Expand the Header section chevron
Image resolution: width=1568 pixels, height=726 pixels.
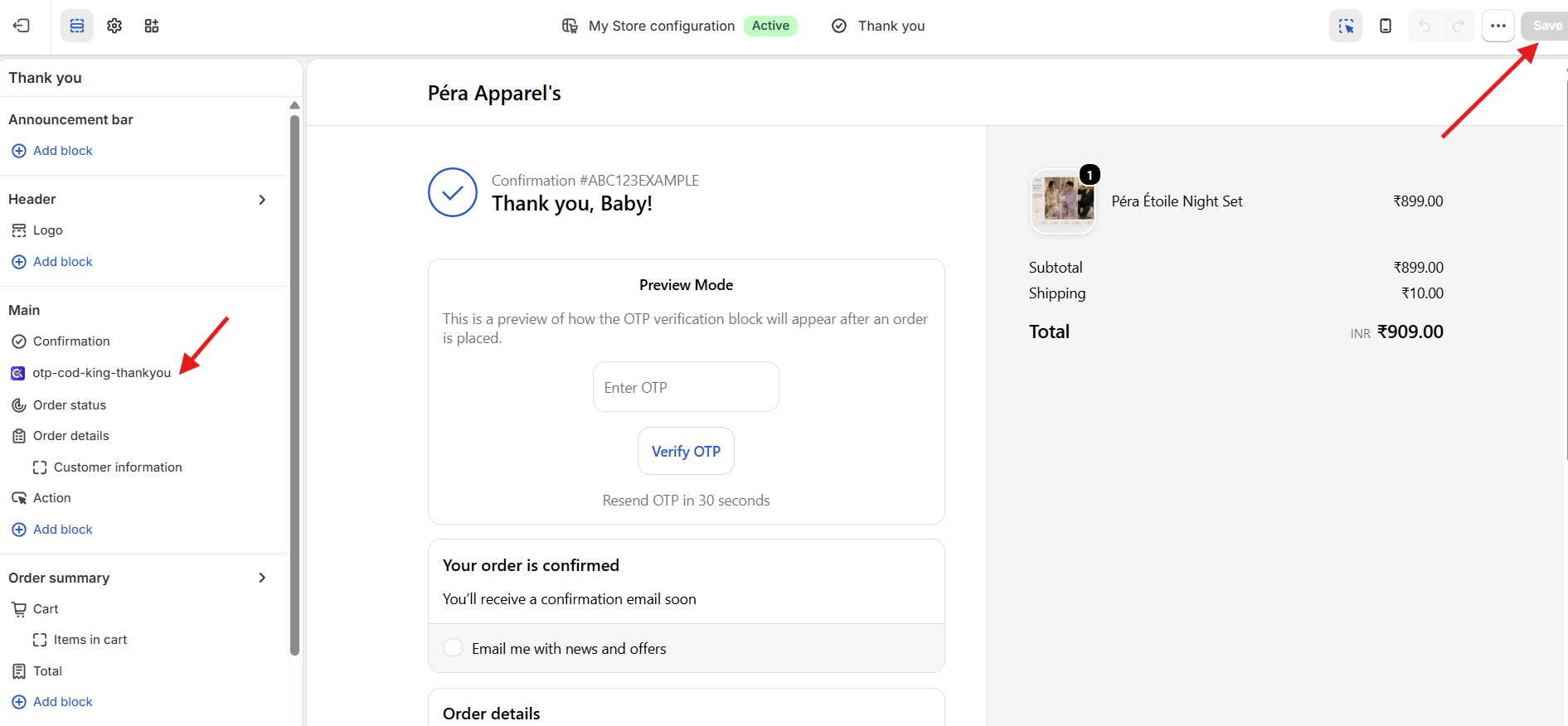click(x=262, y=200)
